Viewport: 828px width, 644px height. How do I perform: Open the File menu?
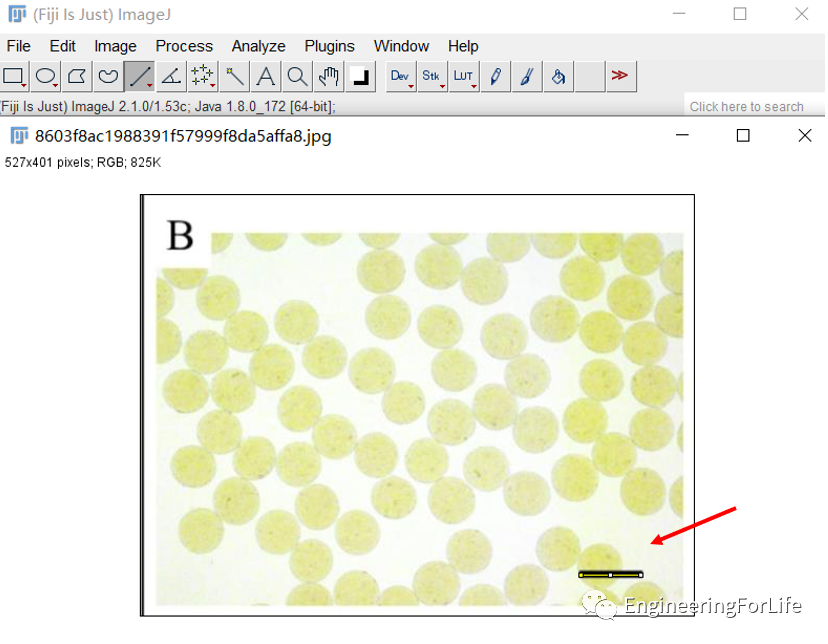tap(18, 46)
